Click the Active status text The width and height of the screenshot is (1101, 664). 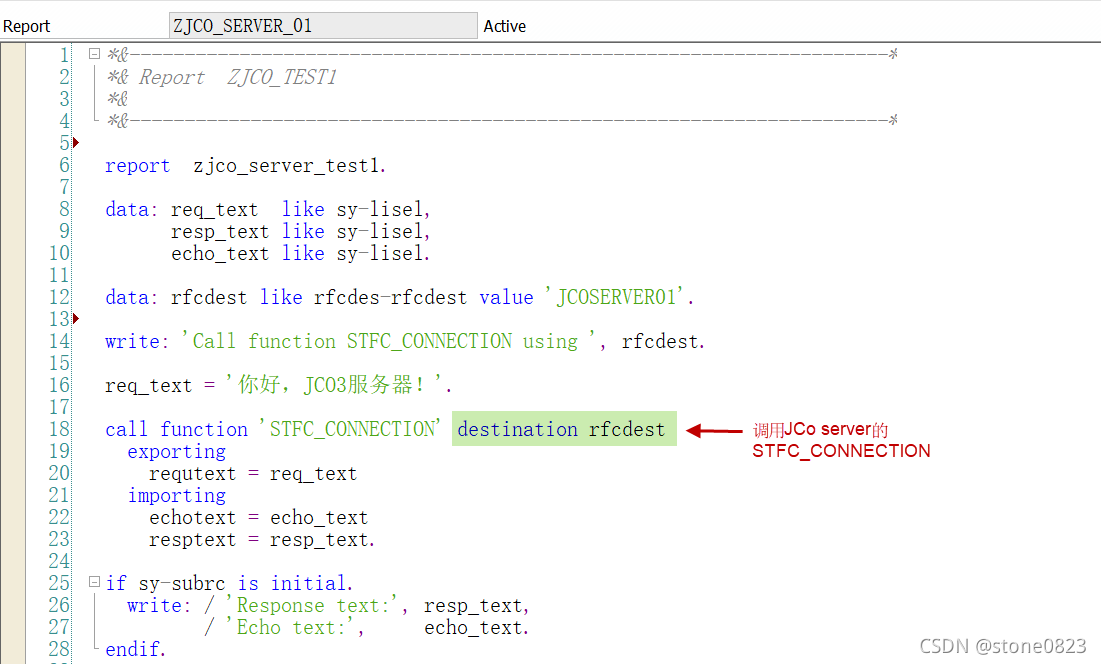[x=504, y=27]
